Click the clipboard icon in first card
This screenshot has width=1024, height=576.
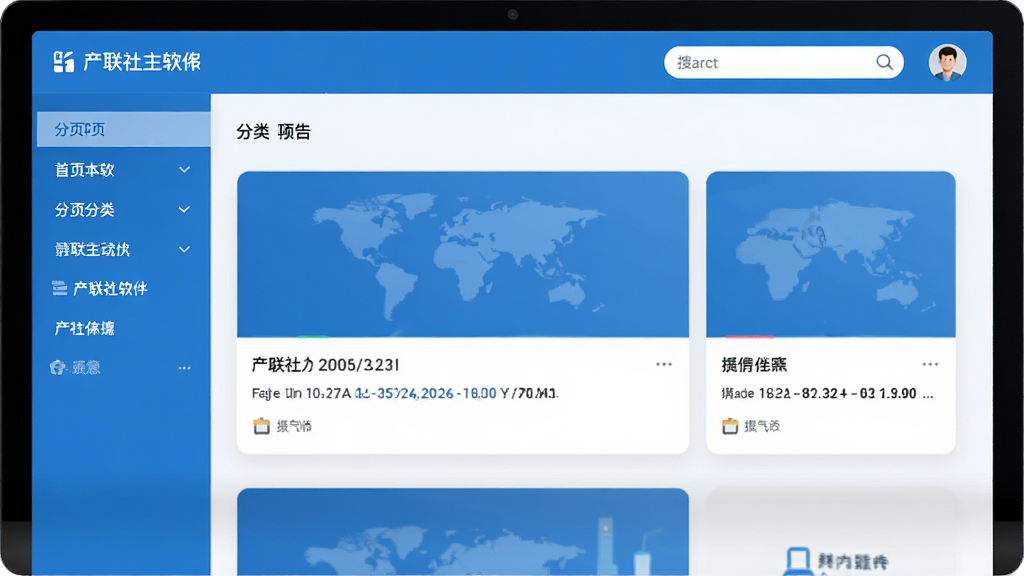coord(261,426)
